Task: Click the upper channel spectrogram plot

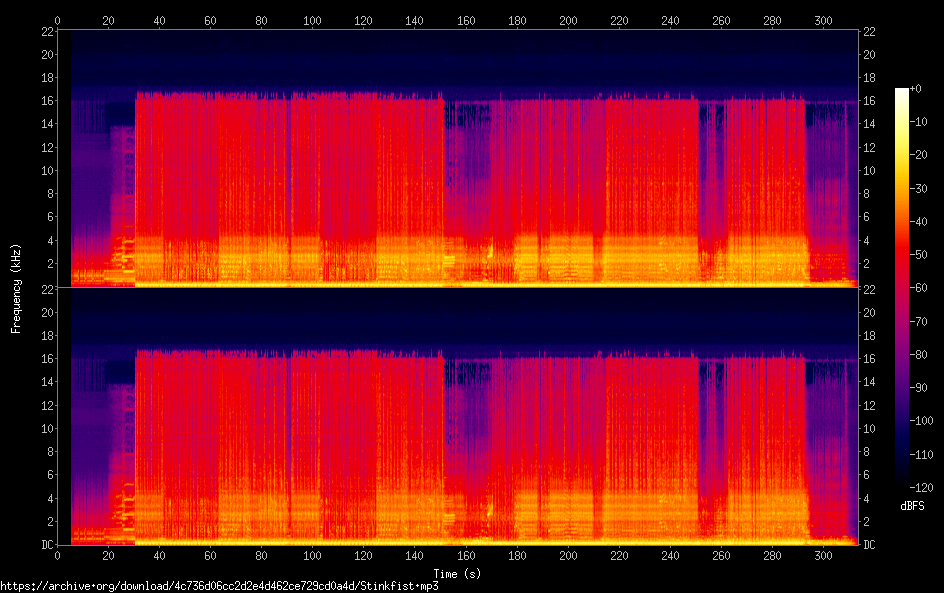Action: pyautogui.click(x=458, y=158)
